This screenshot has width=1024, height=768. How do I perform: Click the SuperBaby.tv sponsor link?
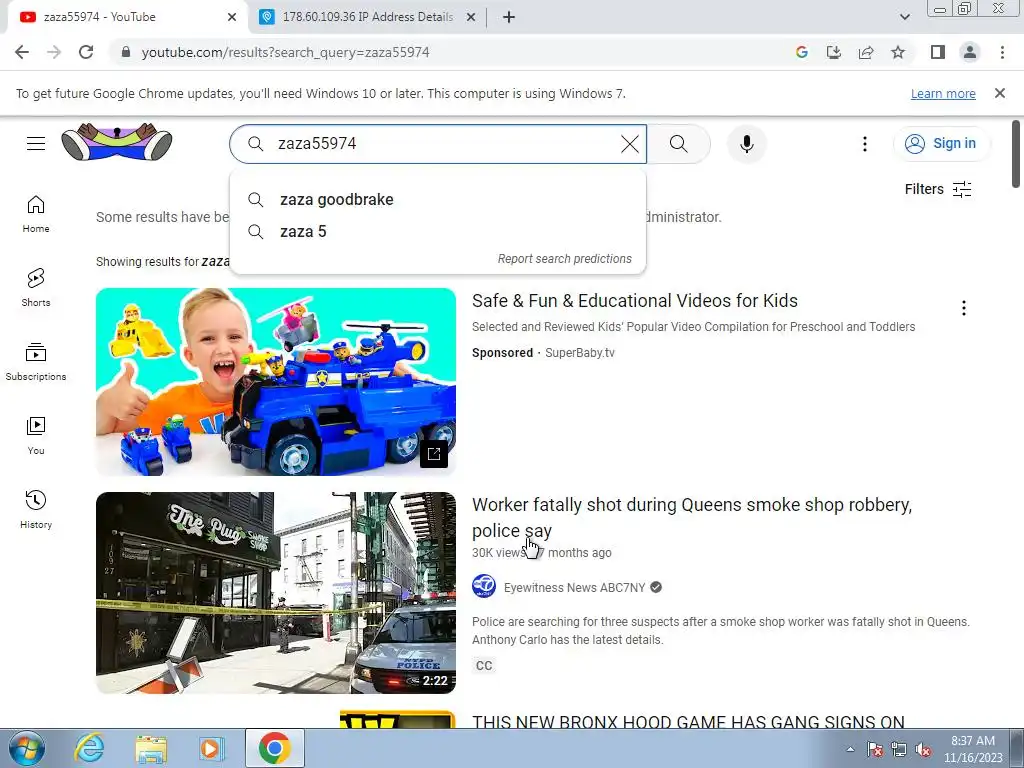(x=580, y=353)
